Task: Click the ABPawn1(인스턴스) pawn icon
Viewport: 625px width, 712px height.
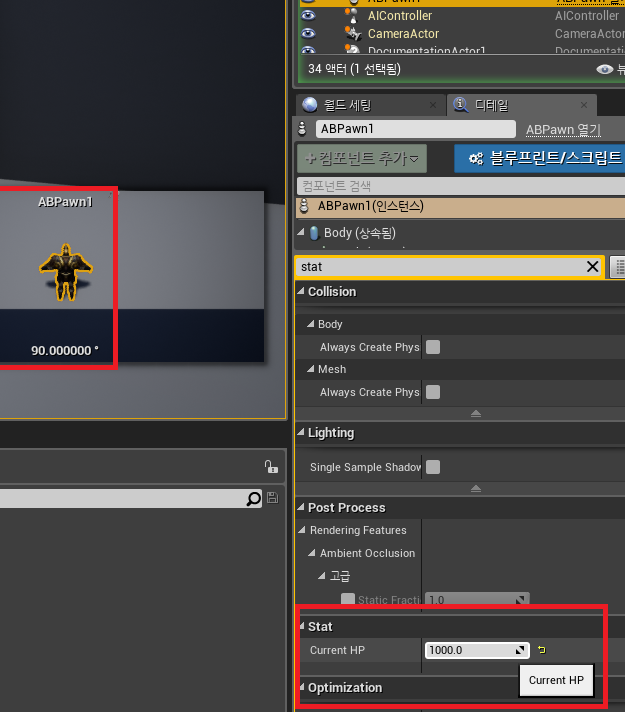Action: [x=304, y=206]
